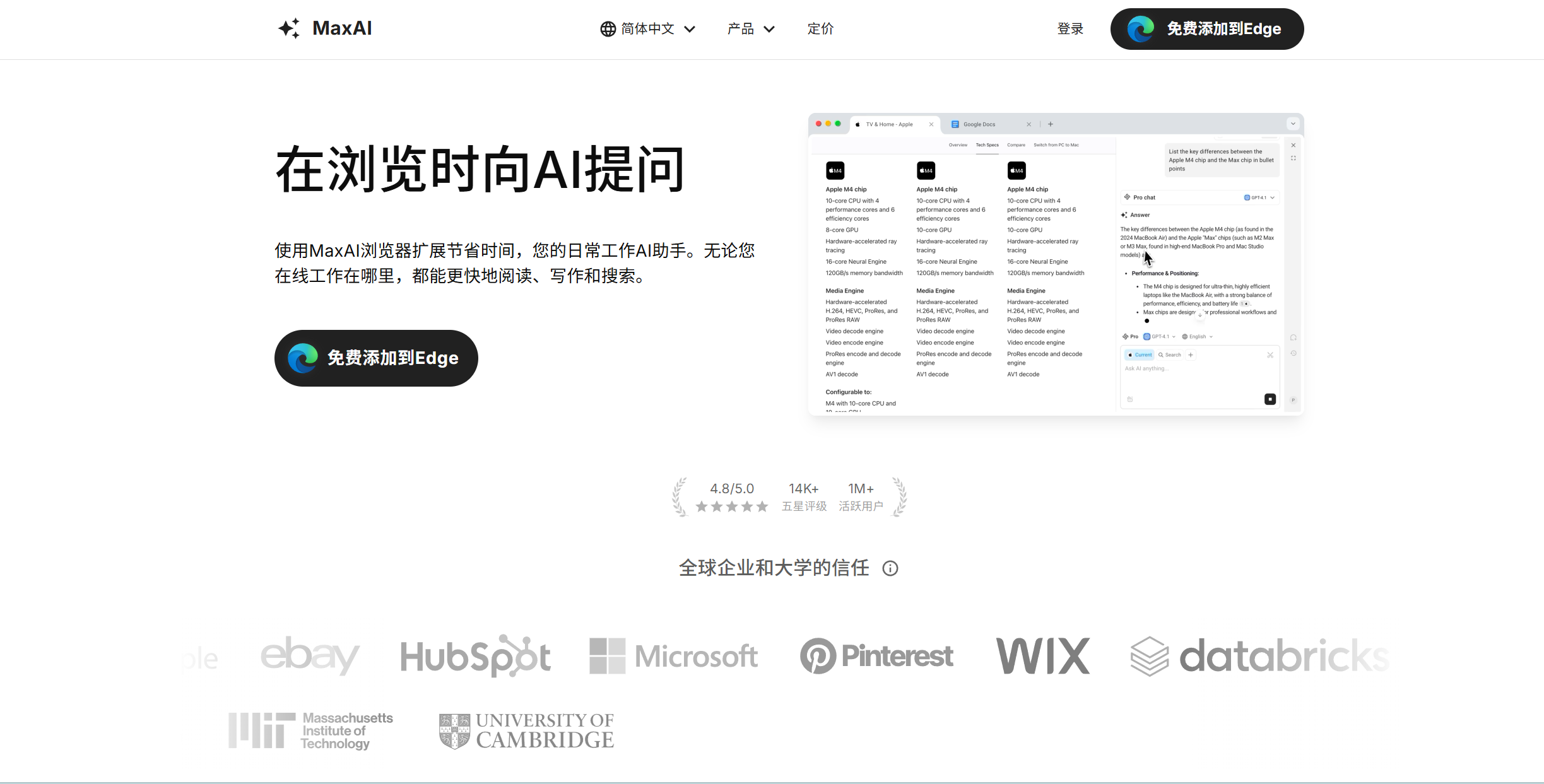
Task: Click the WIX logo
Action: point(1043,656)
